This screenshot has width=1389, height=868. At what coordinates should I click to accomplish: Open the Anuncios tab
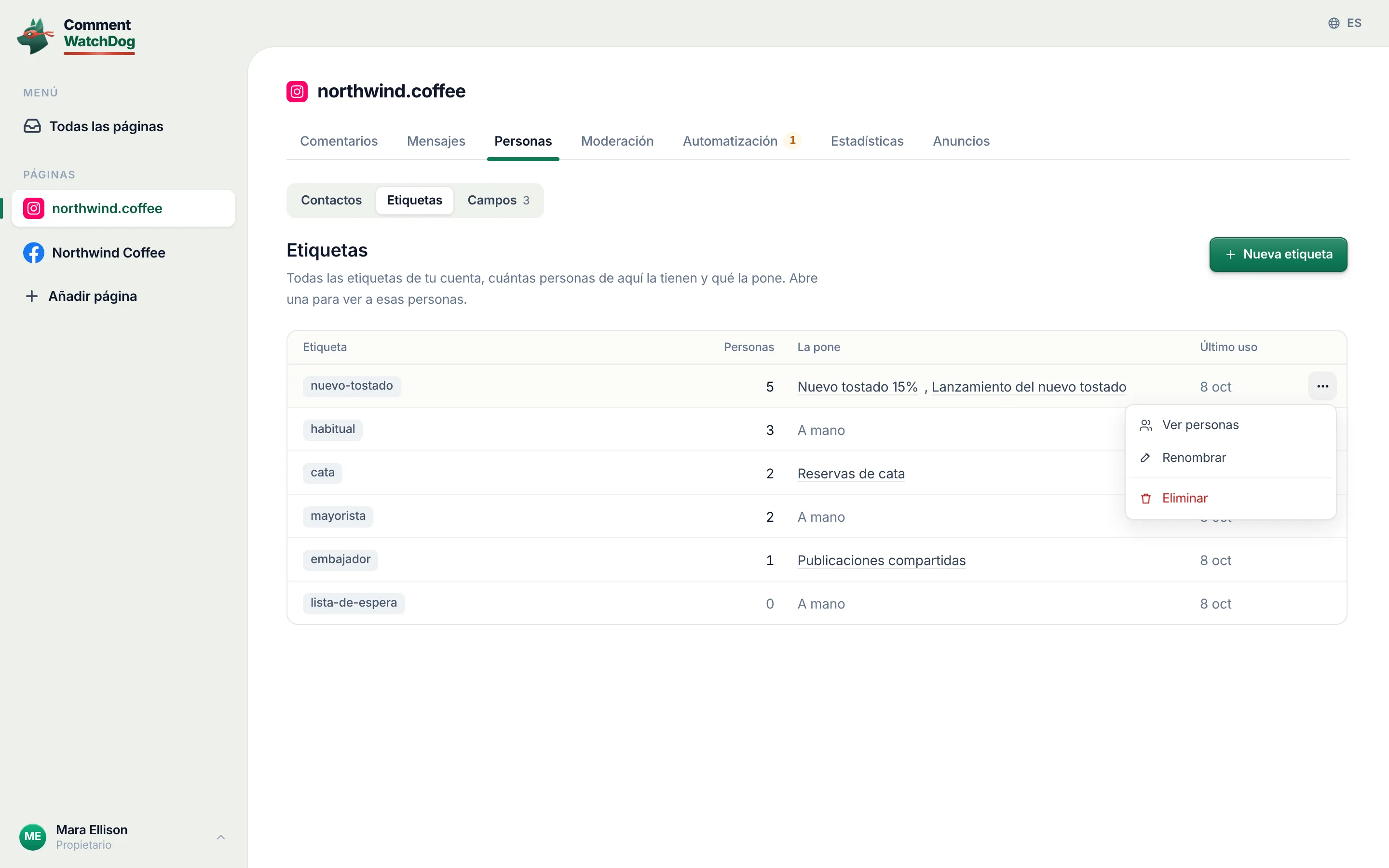pyautogui.click(x=961, y=141)
